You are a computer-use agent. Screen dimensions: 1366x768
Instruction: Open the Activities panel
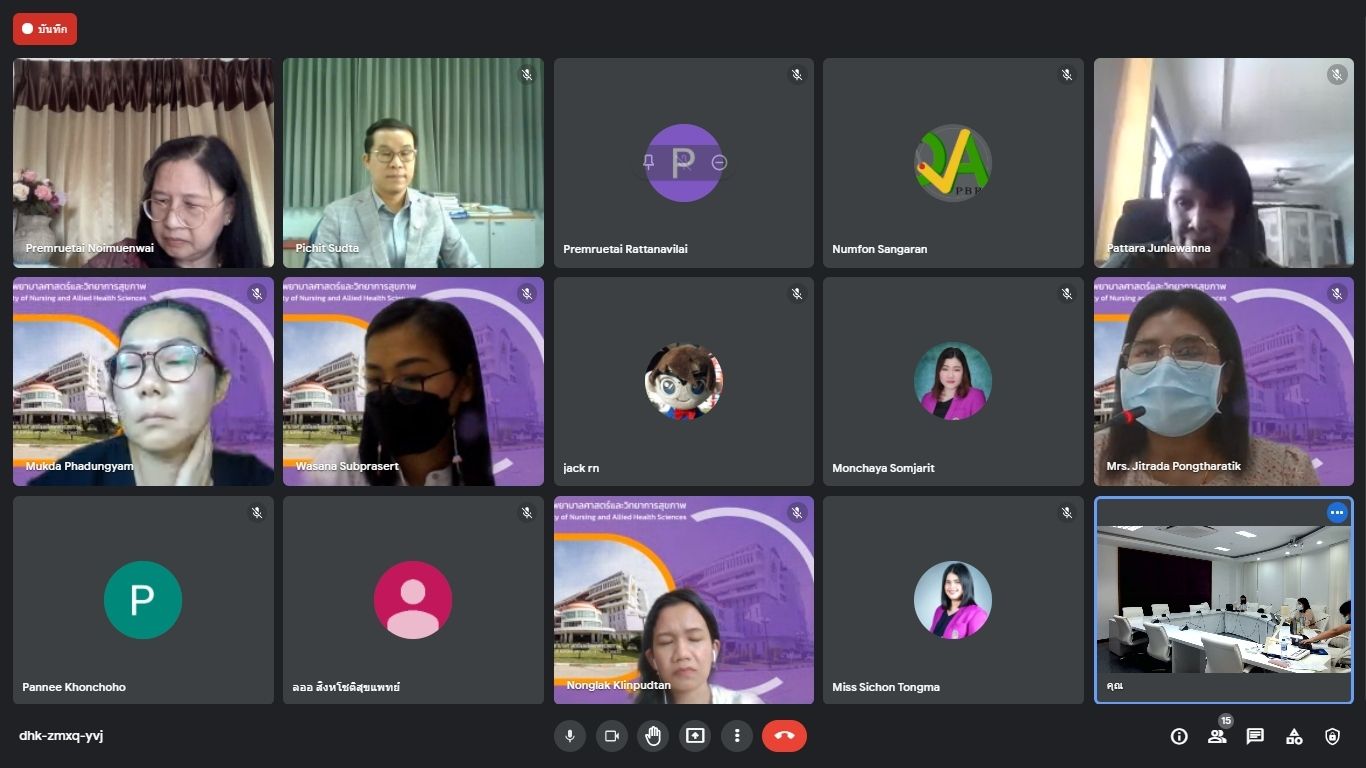click(x=1294, y=736)
